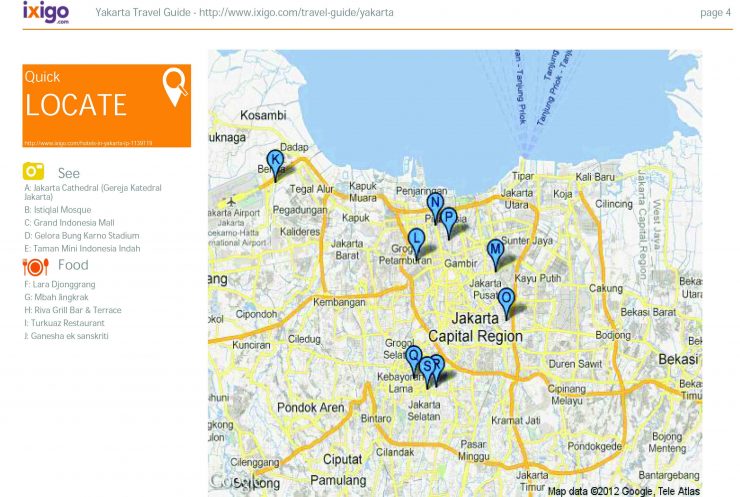Open the small hotels URL in the orange banner
The width and height of the screenshot is (740, 497).
click(88, 143)
